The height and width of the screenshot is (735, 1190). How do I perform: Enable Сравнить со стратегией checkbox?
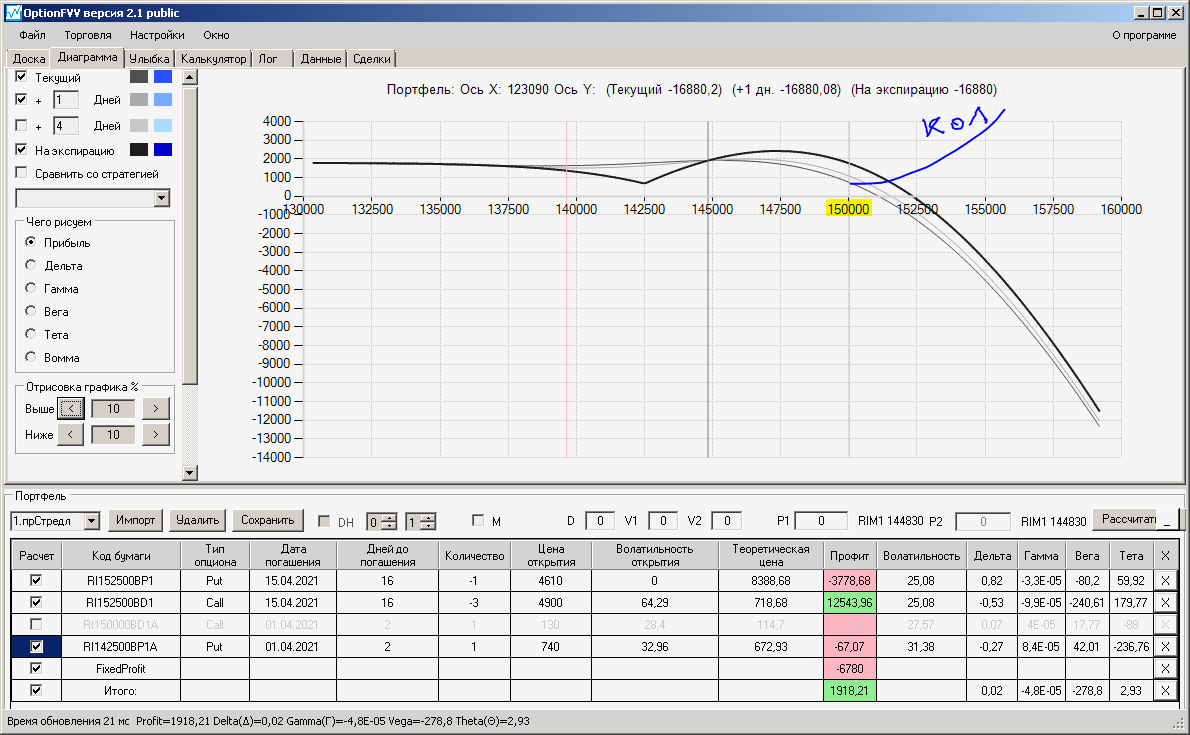point(21,173)
